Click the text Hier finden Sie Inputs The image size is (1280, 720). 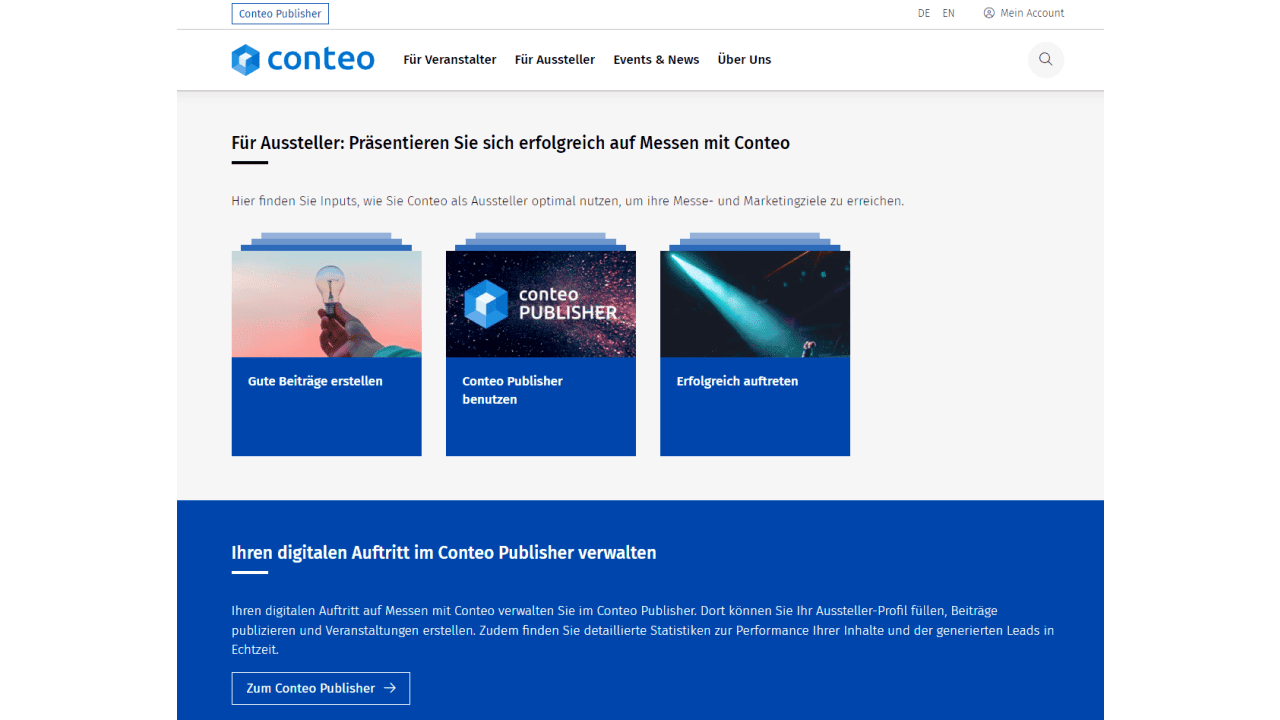(568, 201)
